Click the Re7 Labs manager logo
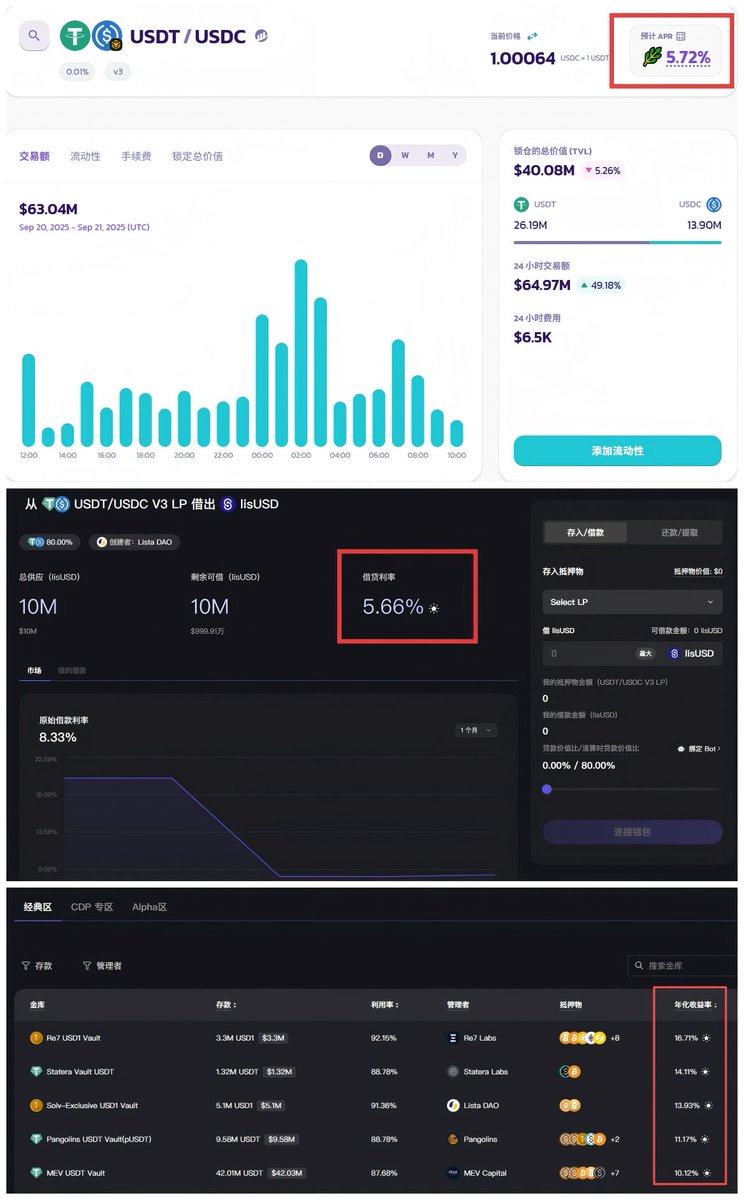 pos(453,1038)
